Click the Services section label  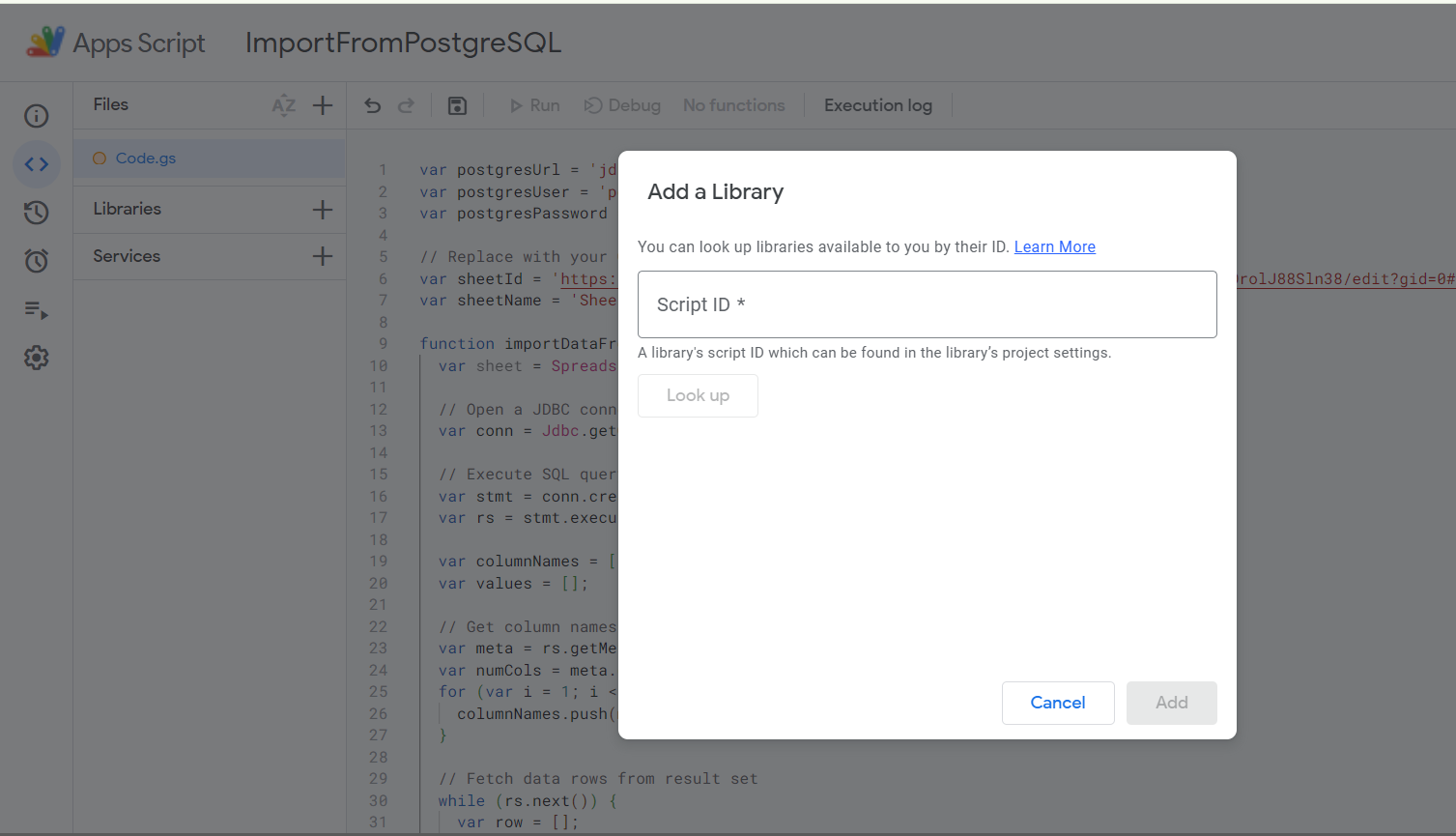coord(127,256)
